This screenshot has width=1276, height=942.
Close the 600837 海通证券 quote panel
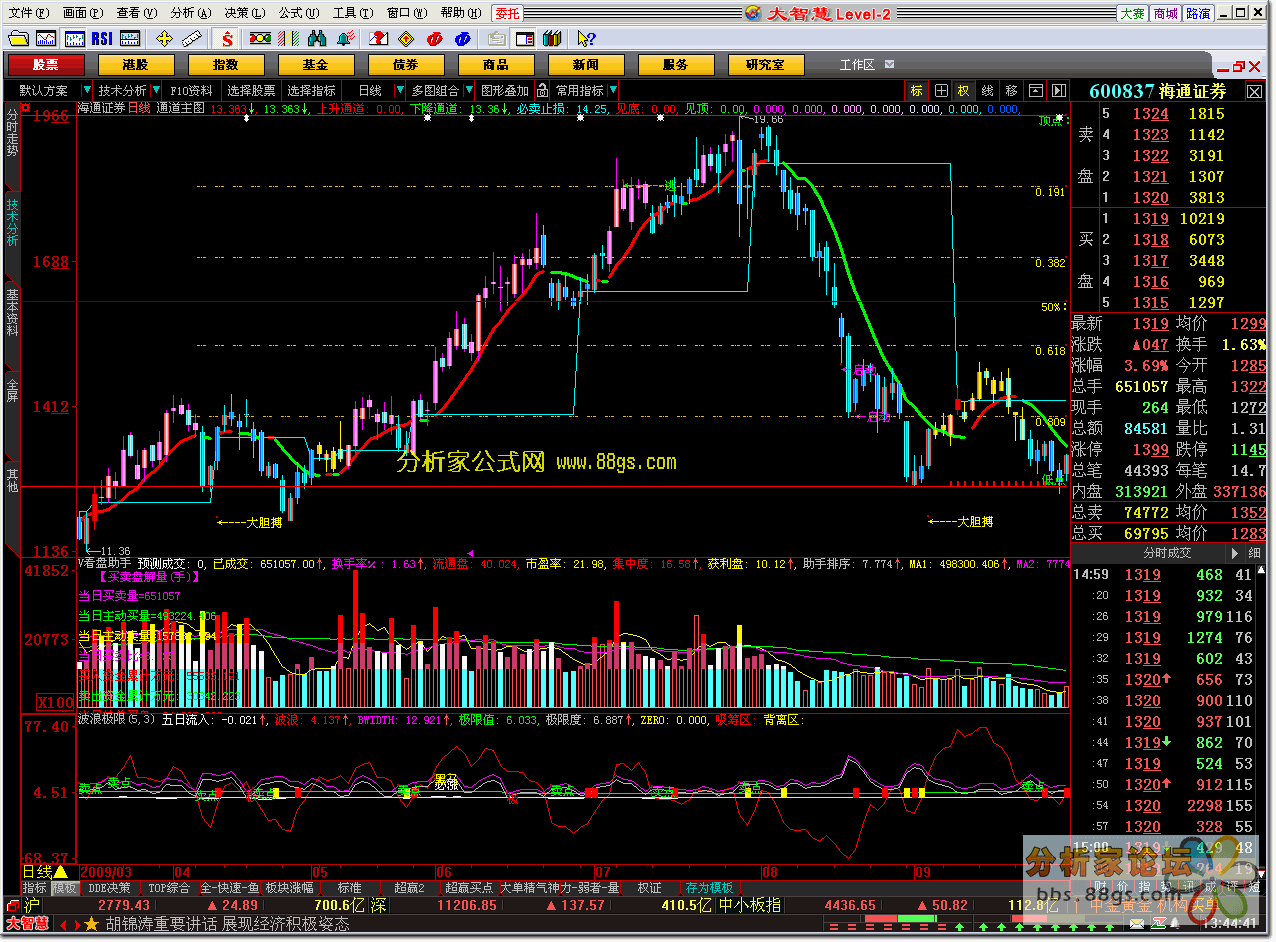point(1254,91)
